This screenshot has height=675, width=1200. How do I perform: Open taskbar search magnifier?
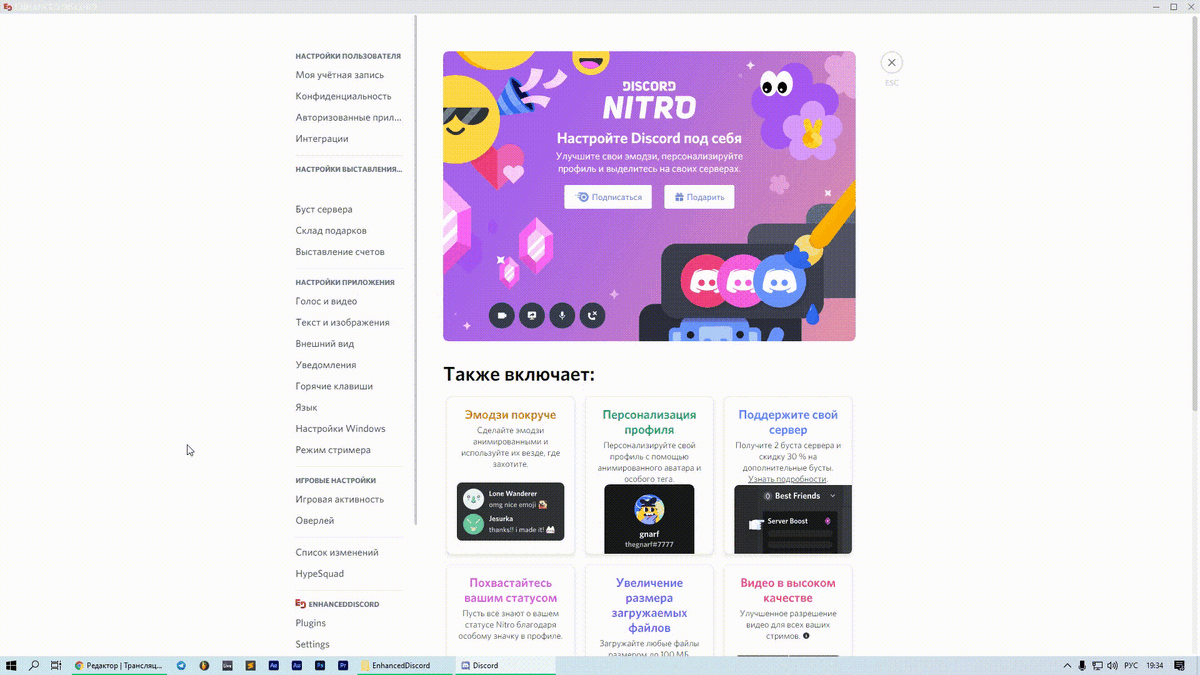point(34,665)
